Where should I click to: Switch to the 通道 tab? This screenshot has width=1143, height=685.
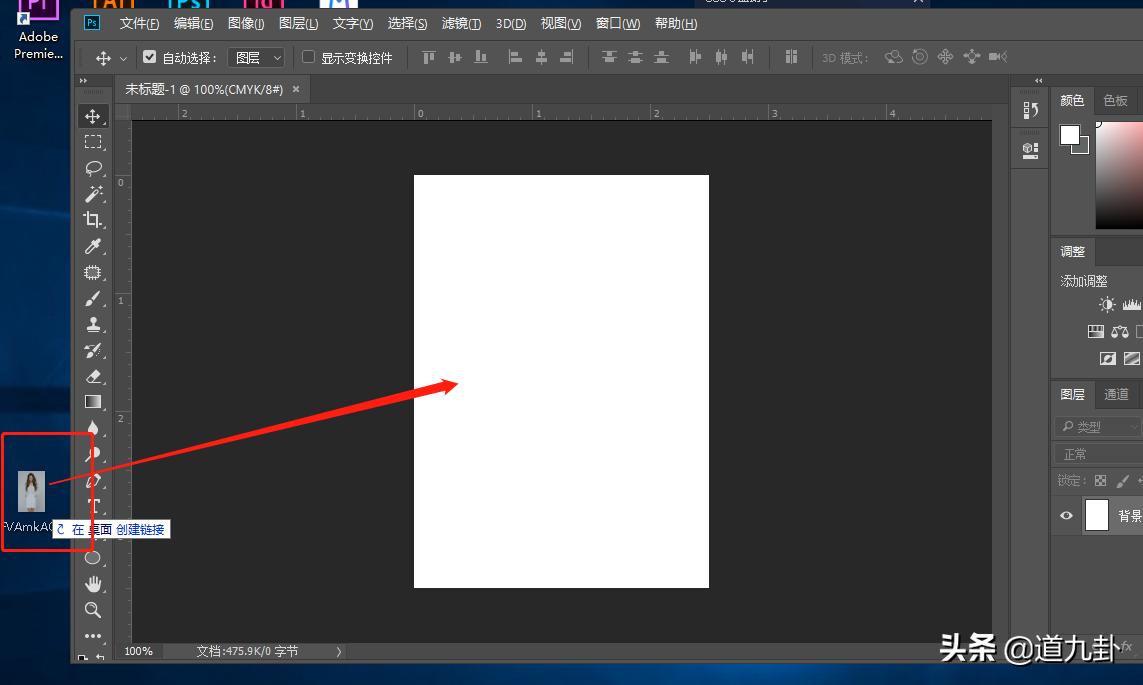[x=1116, y=394]
